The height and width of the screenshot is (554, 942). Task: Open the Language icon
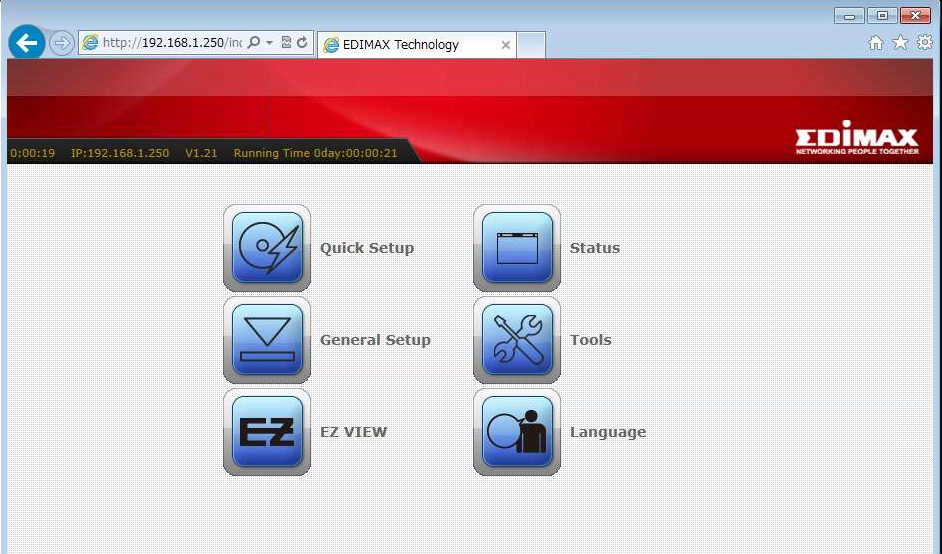517,431
